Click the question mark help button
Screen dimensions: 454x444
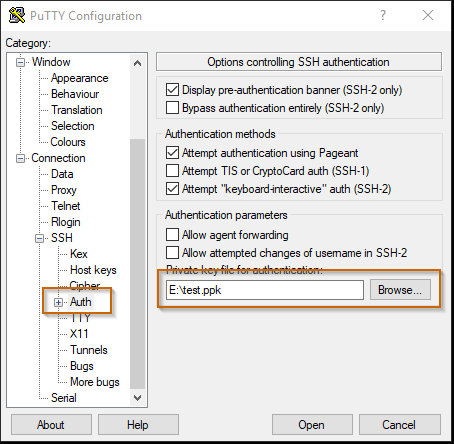tap(383, 15)
